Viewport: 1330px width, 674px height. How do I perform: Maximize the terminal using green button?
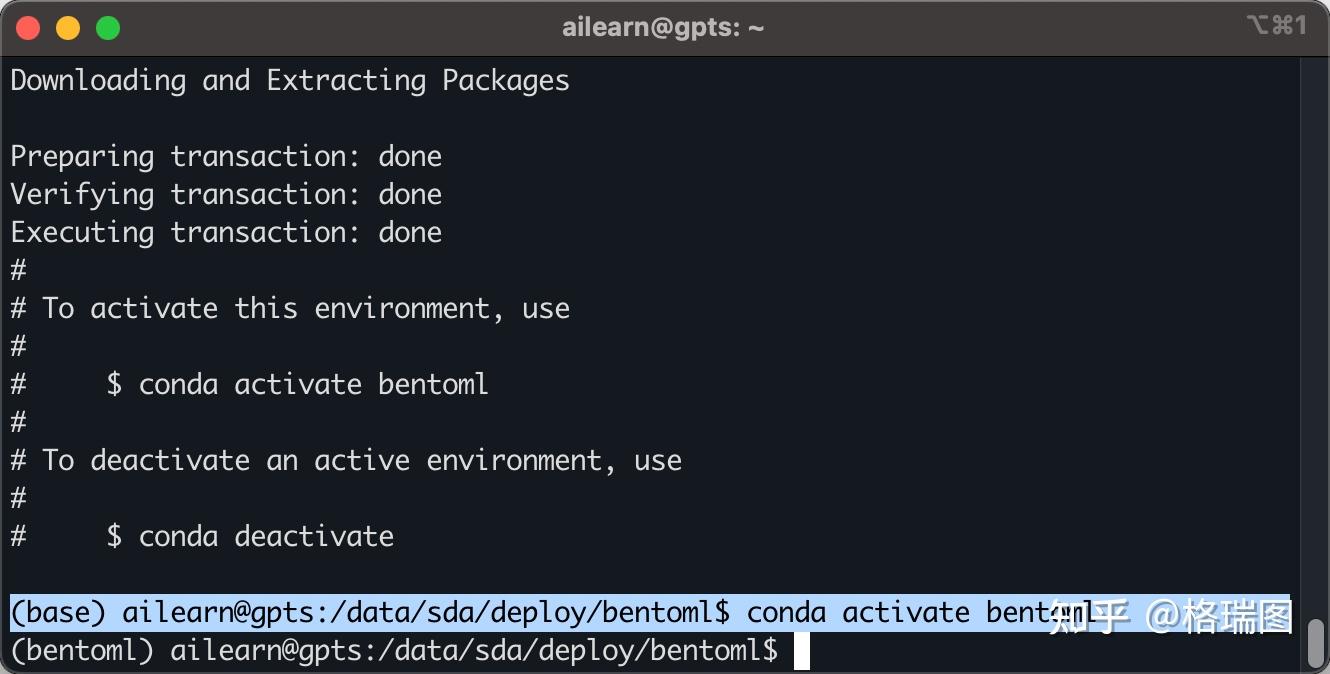(108, 28)
